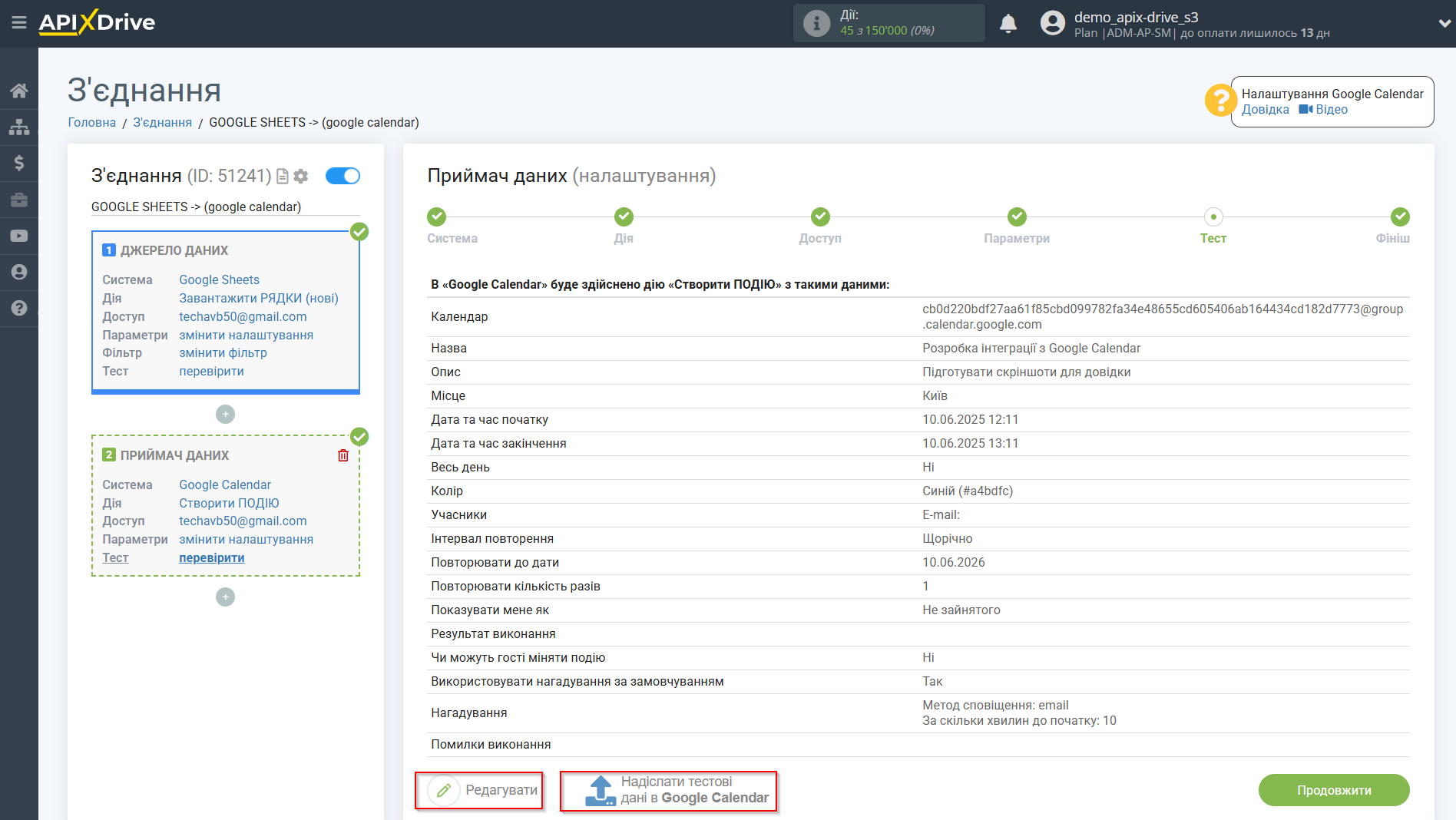Open the user profile sidebar icon

click(19, 272)
